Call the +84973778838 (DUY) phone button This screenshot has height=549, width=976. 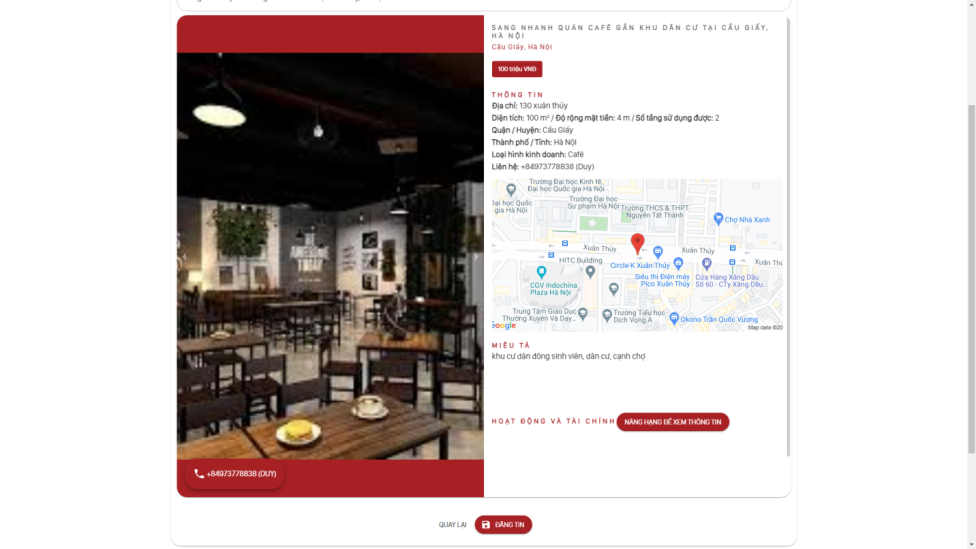pos(235,474)
